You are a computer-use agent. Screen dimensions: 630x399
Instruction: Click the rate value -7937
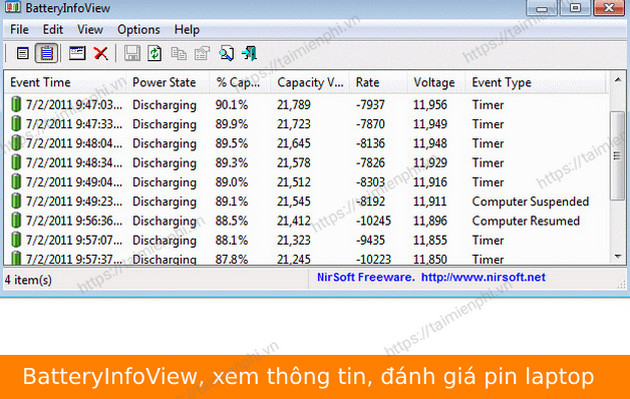(370, 105)
